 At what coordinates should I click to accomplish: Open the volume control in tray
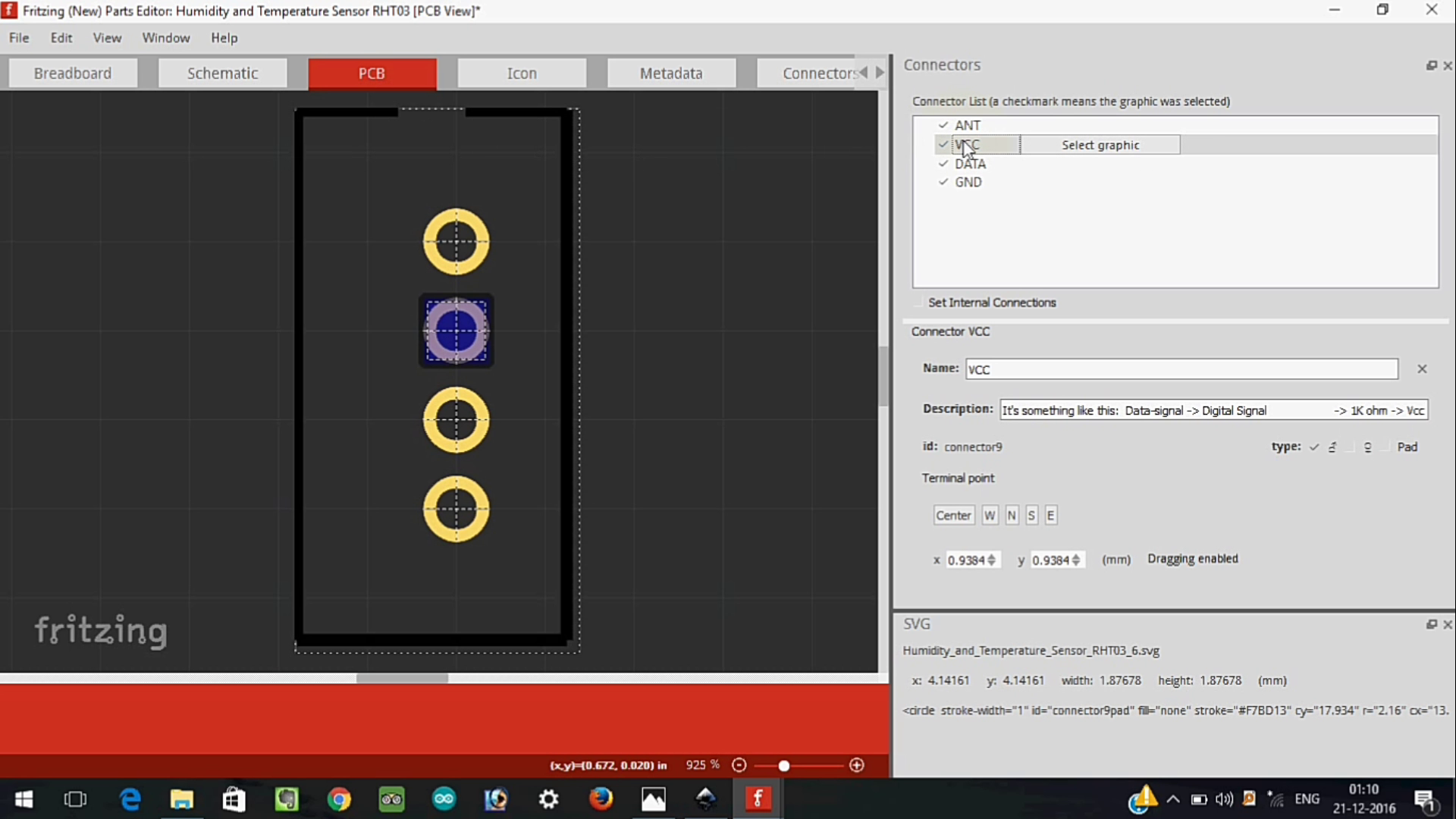(x=1224, y=799)
